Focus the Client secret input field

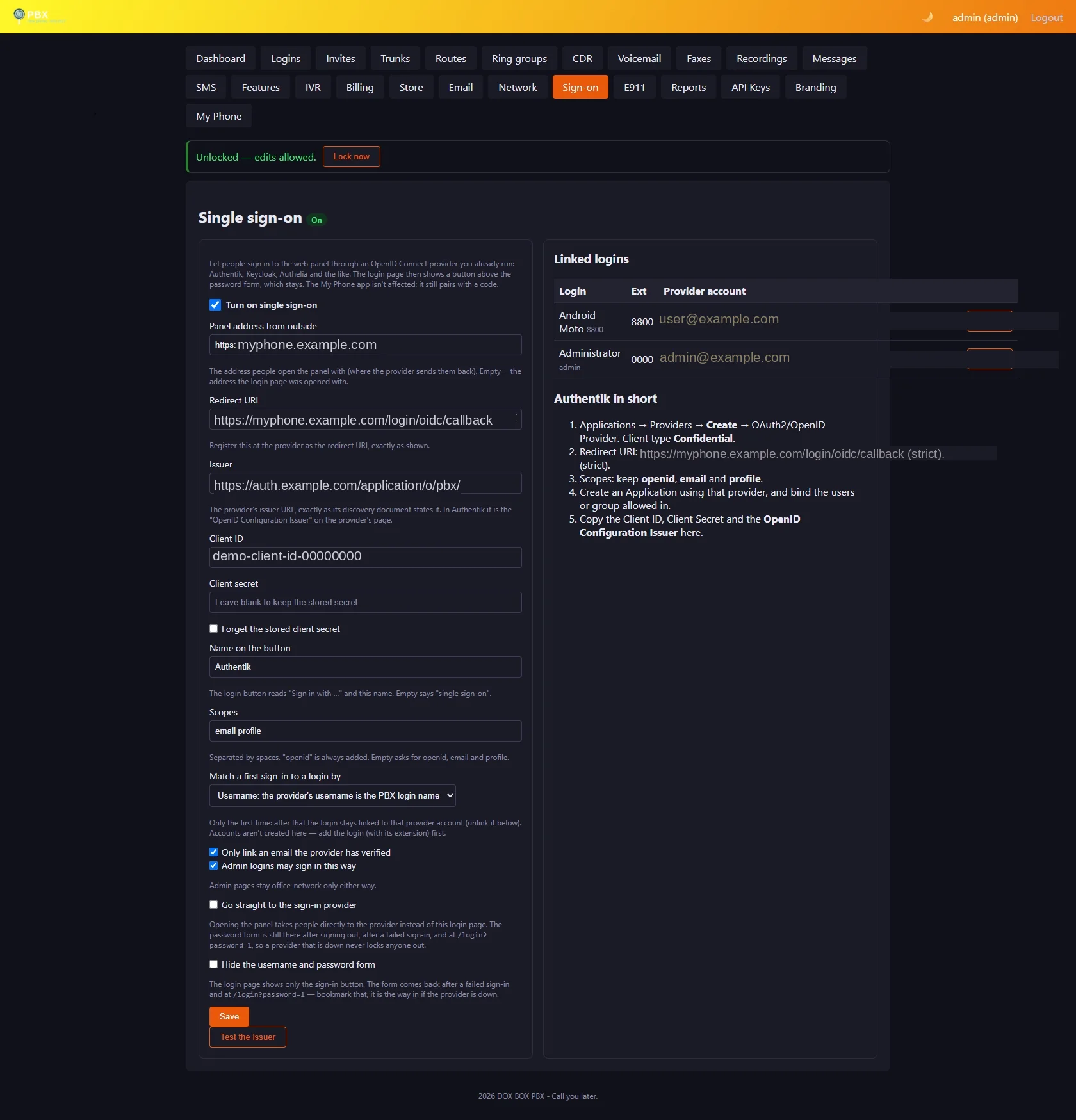(366, 603)
